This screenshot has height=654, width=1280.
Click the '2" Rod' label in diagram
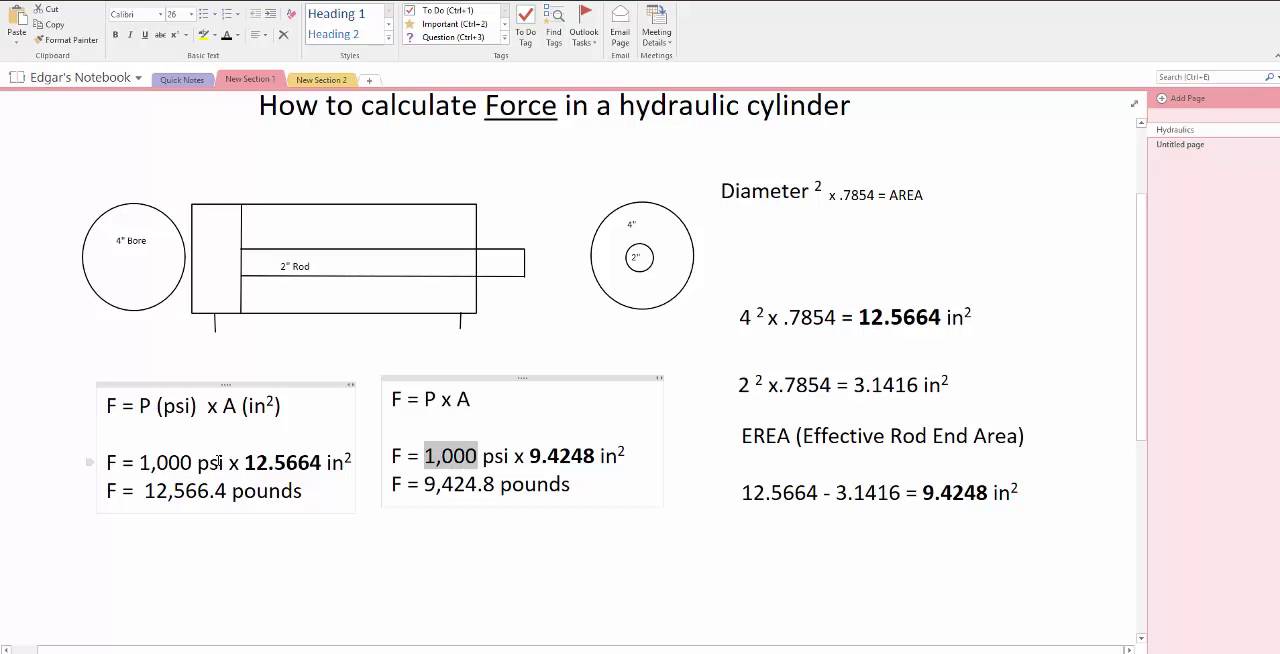(x=295, y=267)
